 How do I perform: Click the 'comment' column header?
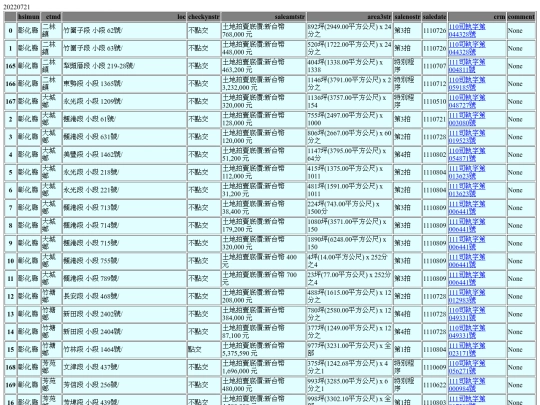point(521,17)
